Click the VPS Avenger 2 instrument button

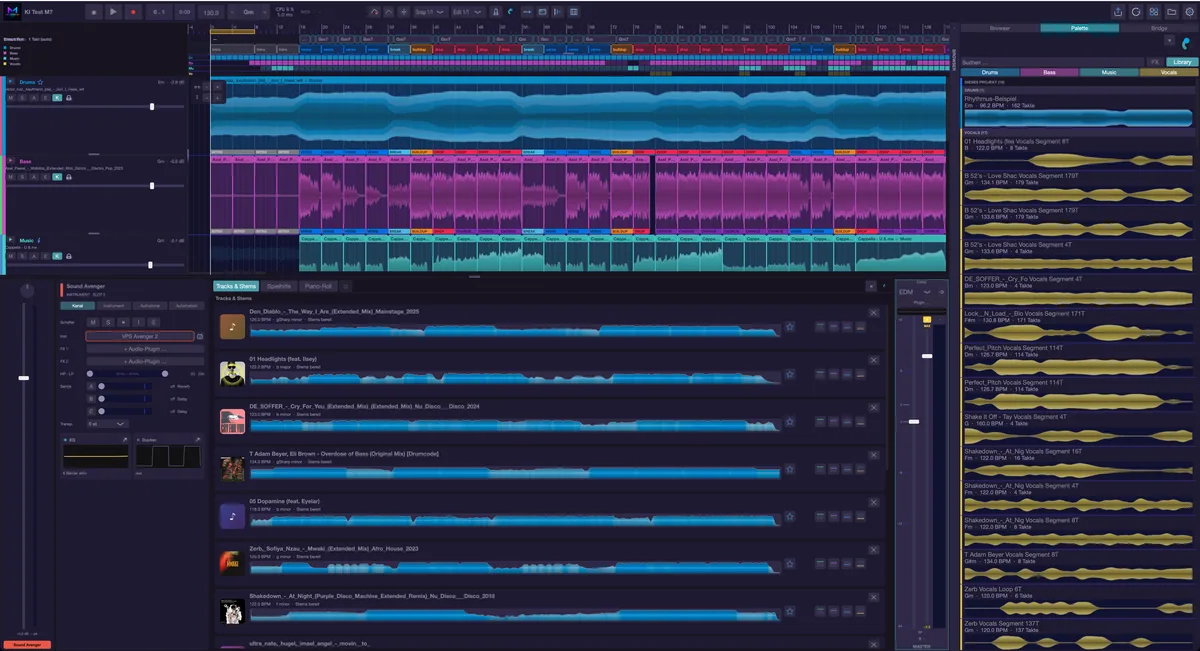coord(140,337)
